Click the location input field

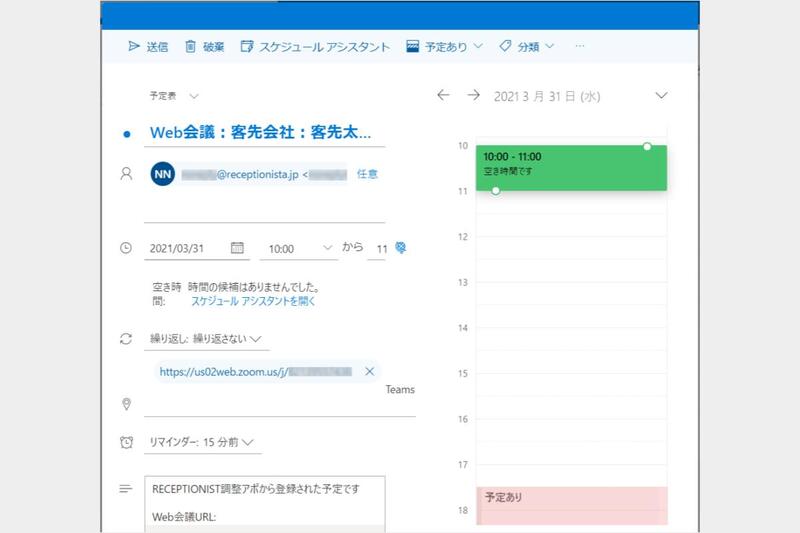[x=280, y=406]
